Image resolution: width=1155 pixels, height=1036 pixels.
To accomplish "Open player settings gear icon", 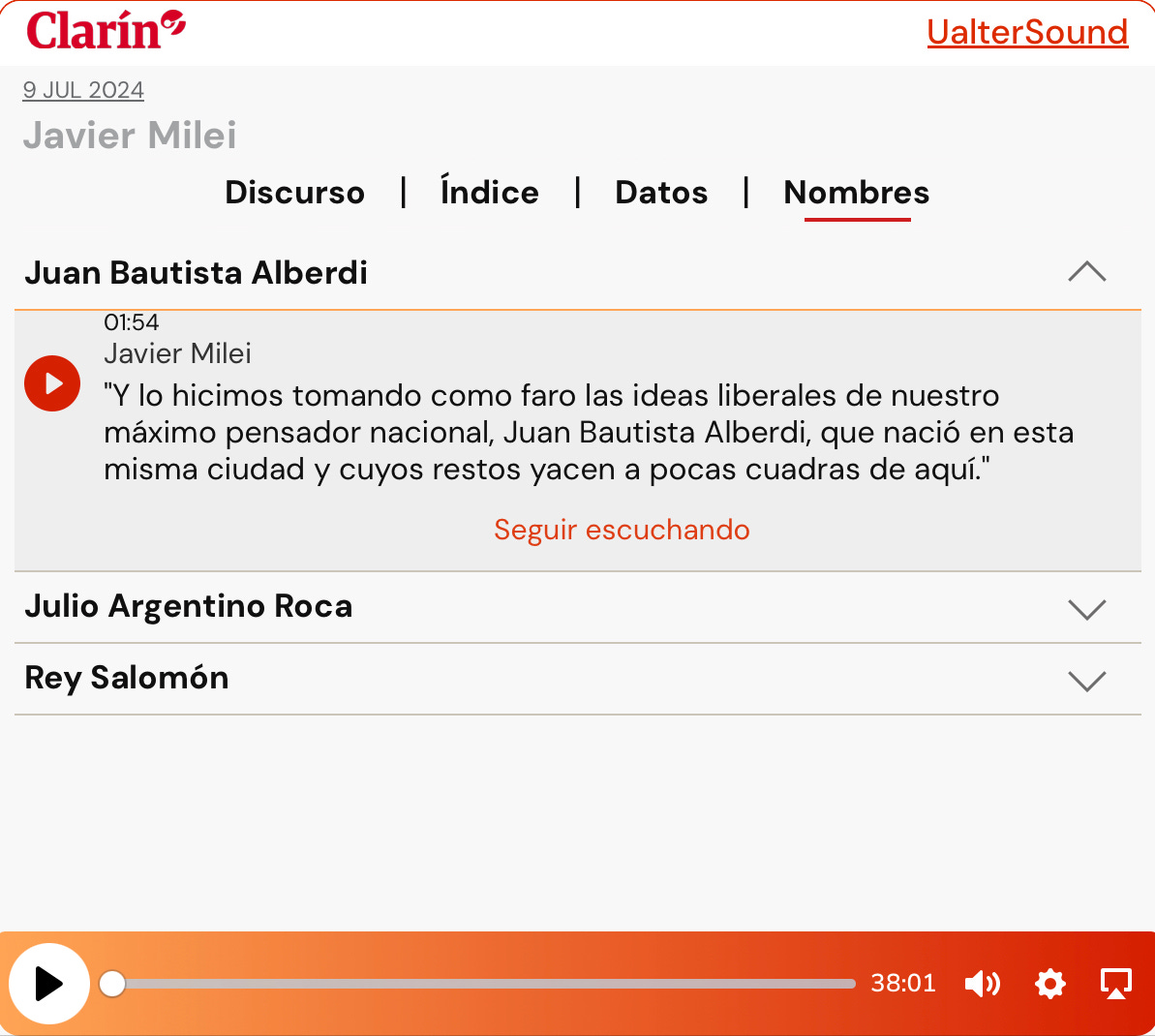I will pos(1049,984).
